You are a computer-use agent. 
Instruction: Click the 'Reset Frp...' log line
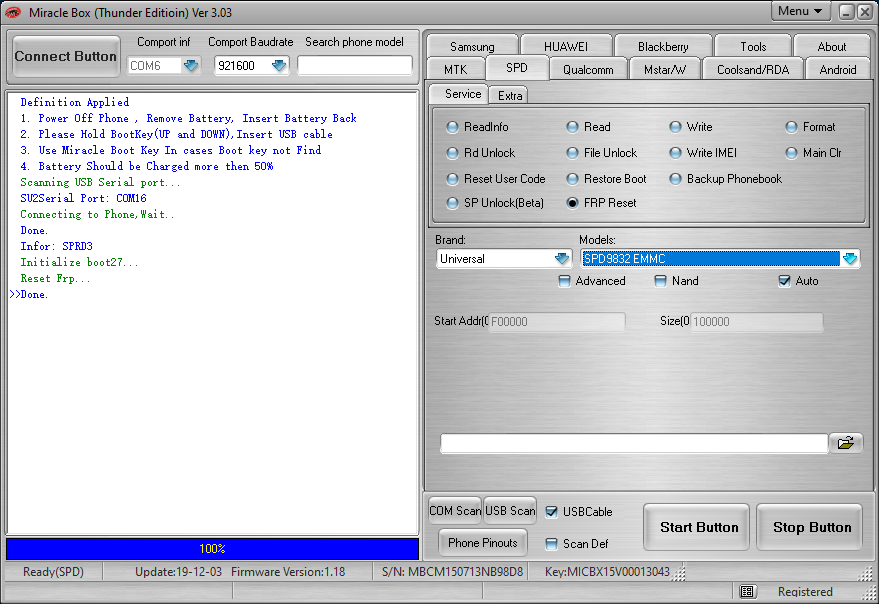55,278
